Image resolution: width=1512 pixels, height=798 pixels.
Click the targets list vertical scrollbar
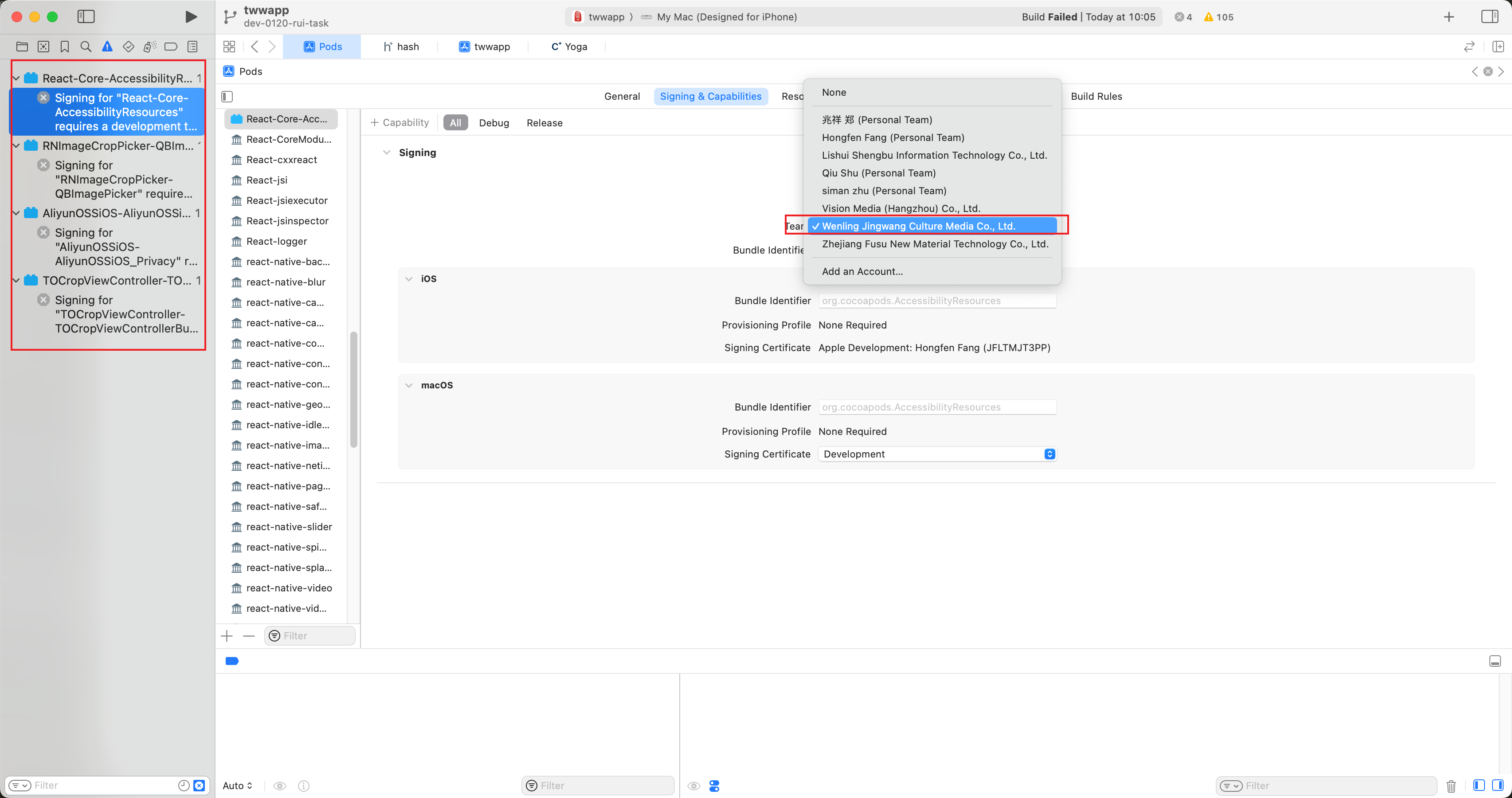pyautogui.click(x=353, y=390)
